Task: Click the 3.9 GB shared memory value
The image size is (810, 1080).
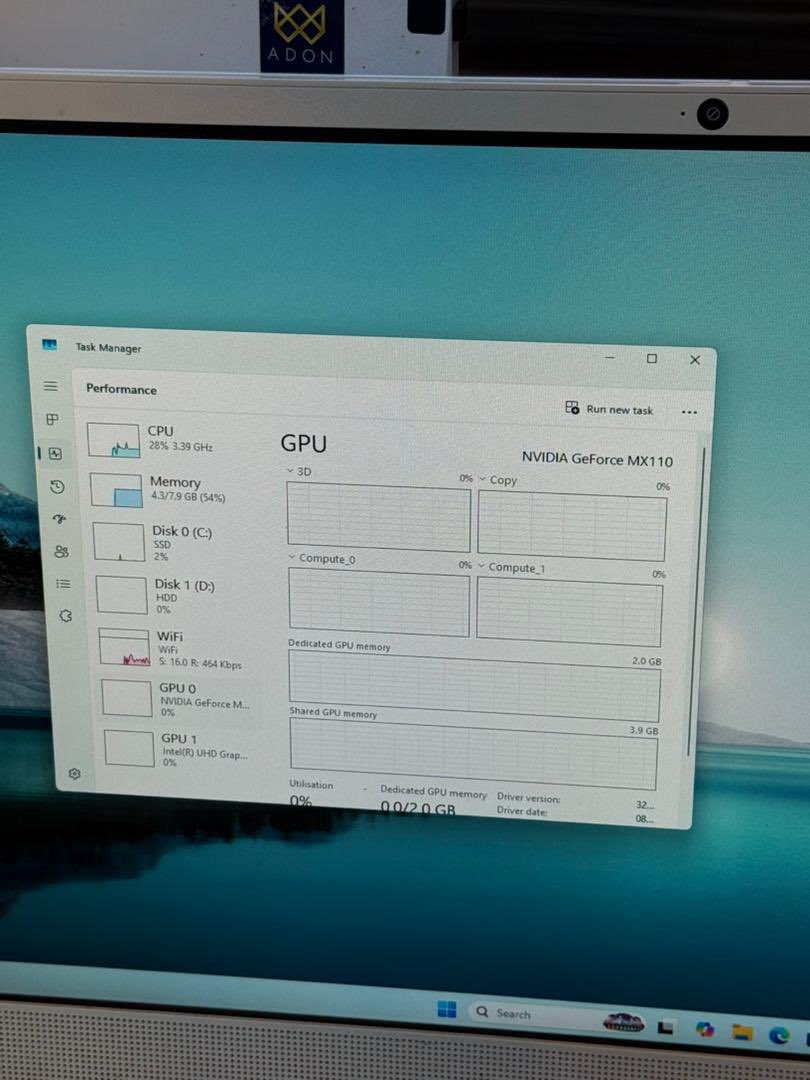Action: point(643,730)
